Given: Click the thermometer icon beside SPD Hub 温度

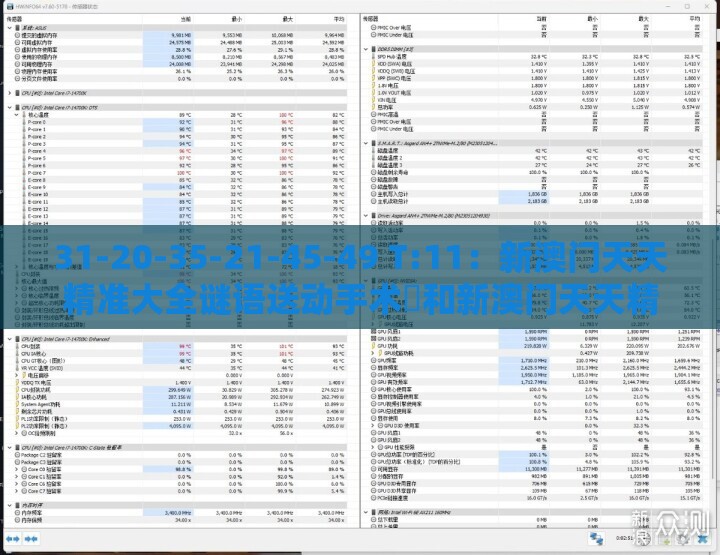Looking at the screenshot, I should 373,56.
